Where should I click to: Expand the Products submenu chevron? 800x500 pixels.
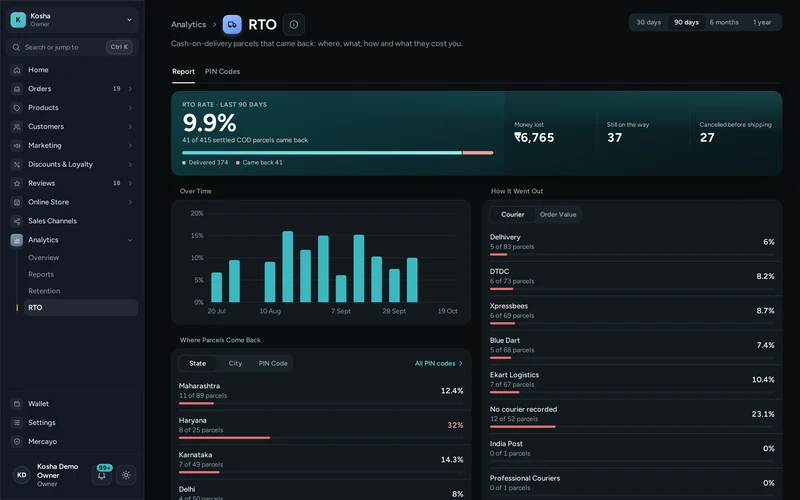(130, 108)
